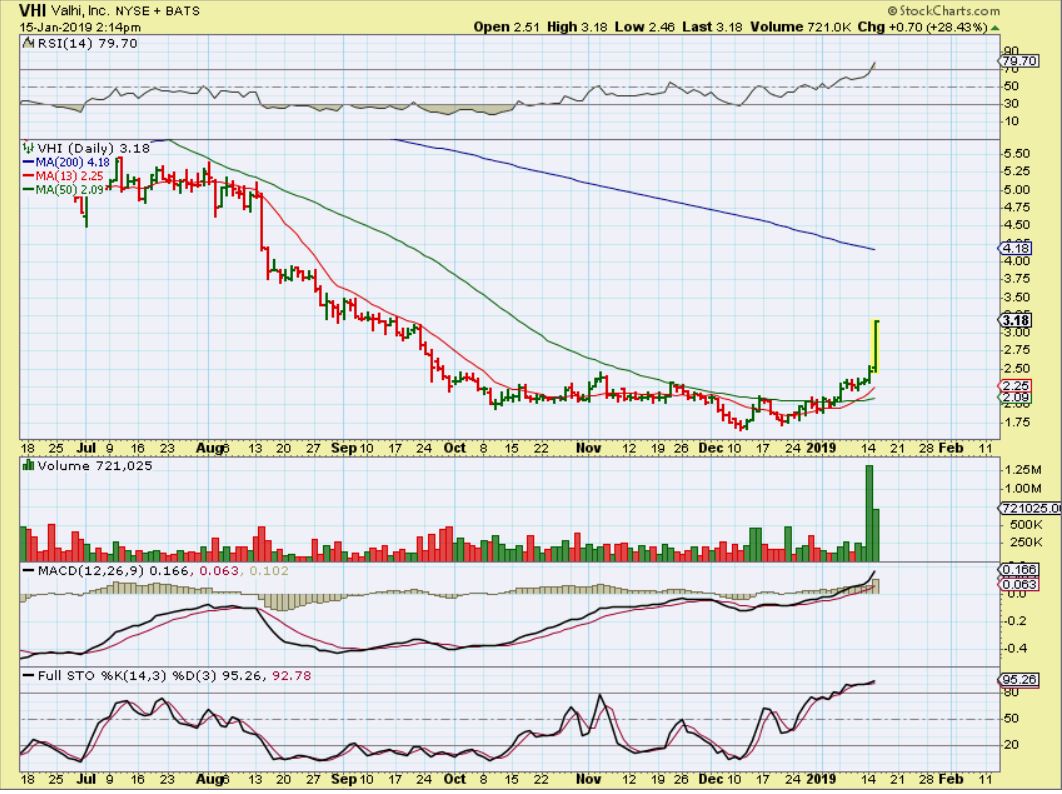
Task: Click the 'Open 2.51' header value
Action: [x=507, y=27]
